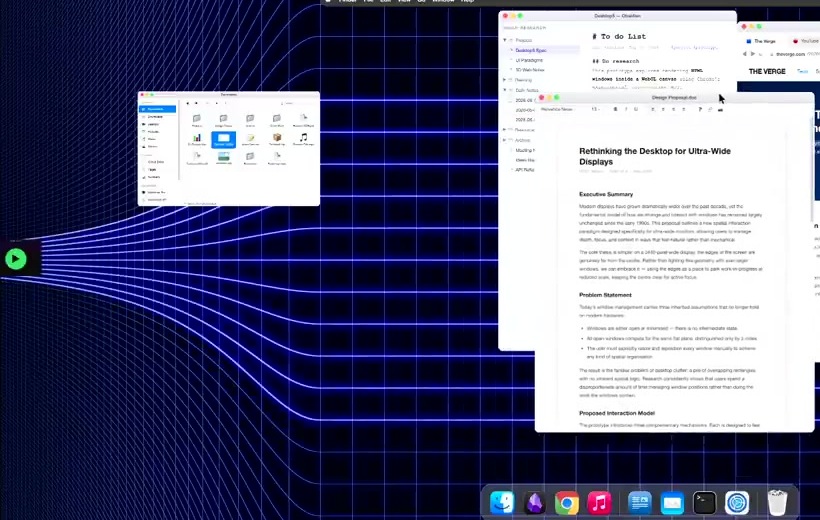Click third alignment icon in Design Proposal toolbar

pos(674,109)
